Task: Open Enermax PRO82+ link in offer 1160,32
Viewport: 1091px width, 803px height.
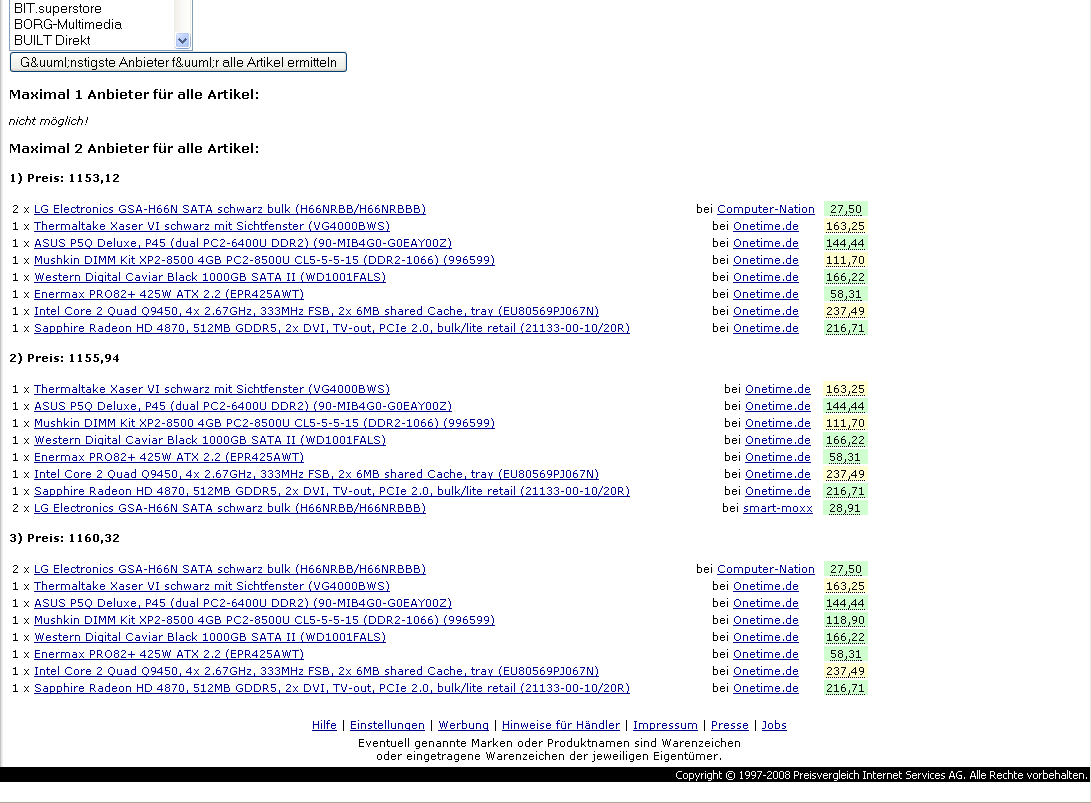Action: [169, 654]
